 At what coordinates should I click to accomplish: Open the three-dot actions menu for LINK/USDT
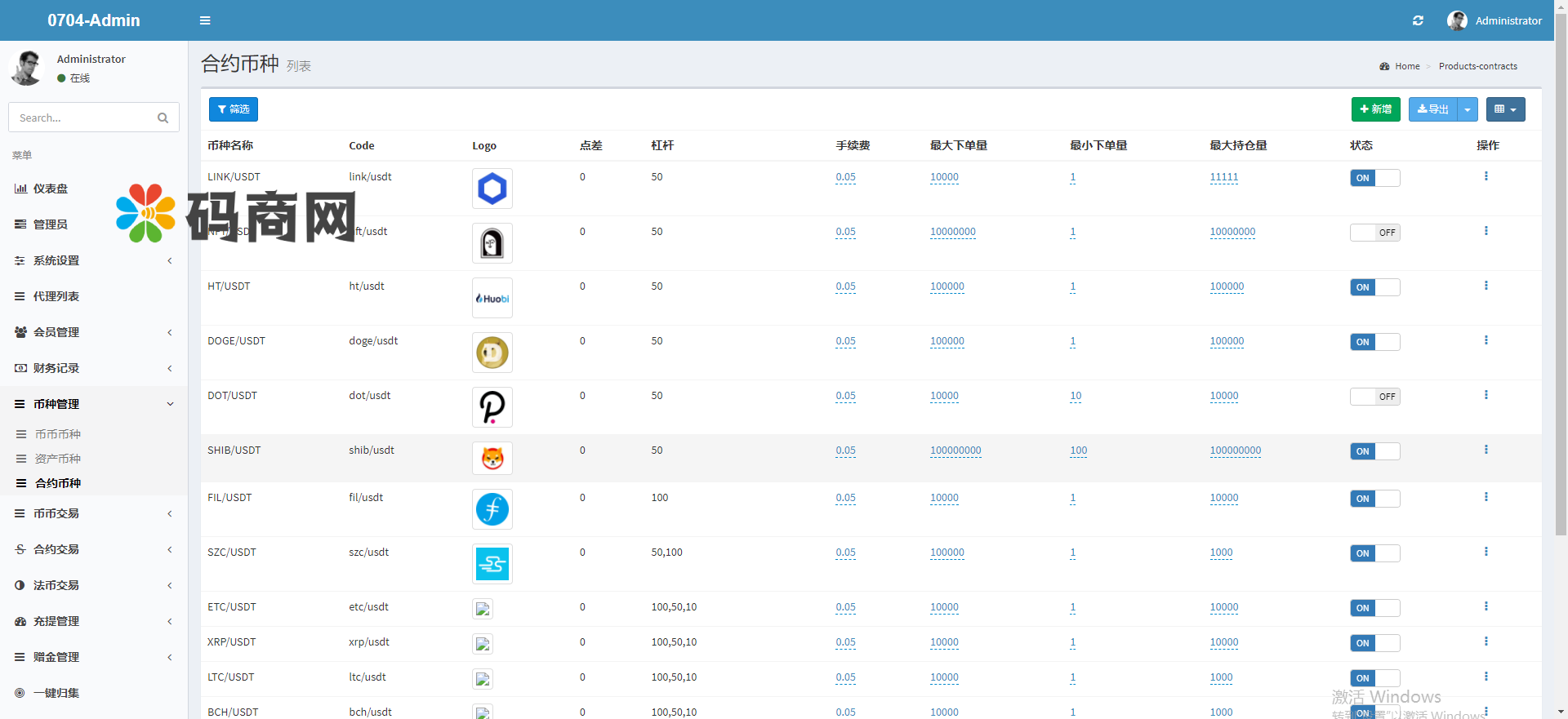1486,176
